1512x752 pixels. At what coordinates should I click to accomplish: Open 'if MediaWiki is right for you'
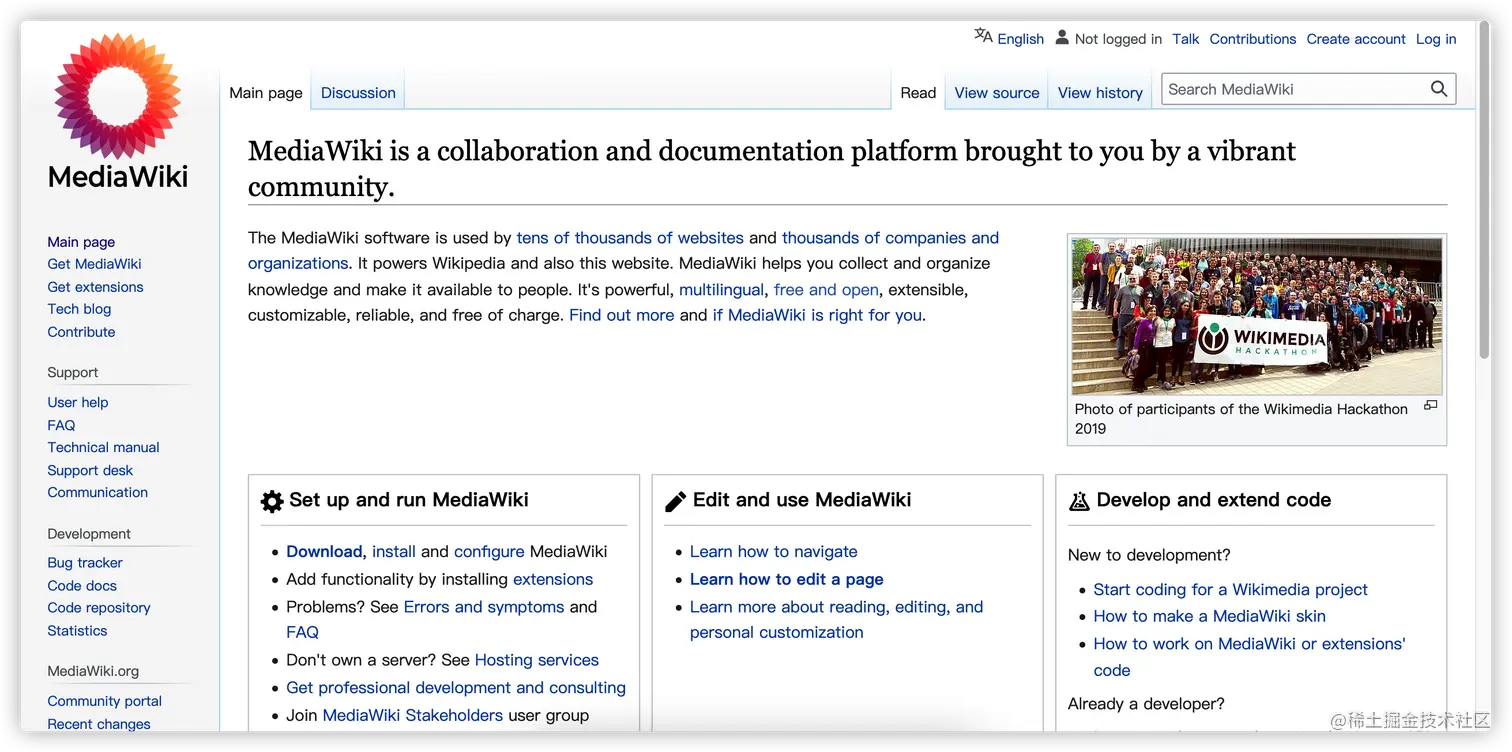(817, 315)
